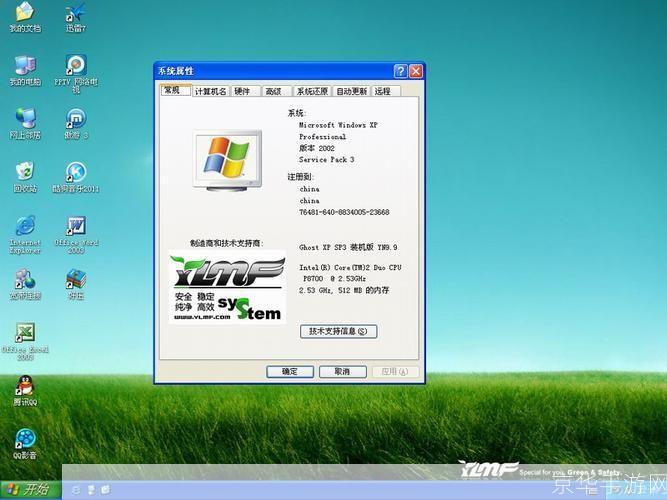667x500 pixels.
Task: Open the 网上邻居 desktop icon
Action: tap(25, 124)
